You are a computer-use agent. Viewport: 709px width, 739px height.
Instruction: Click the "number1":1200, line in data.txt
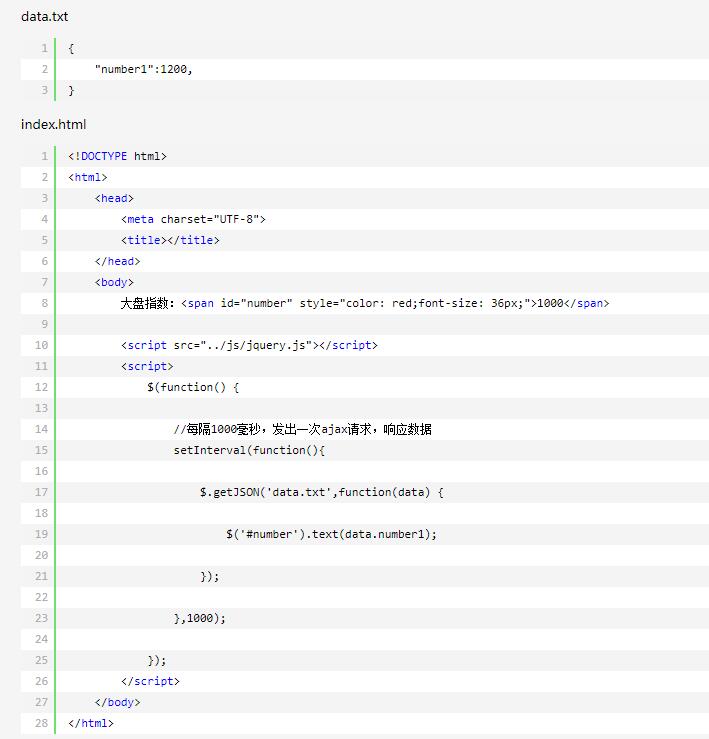[x=143, y=69]
